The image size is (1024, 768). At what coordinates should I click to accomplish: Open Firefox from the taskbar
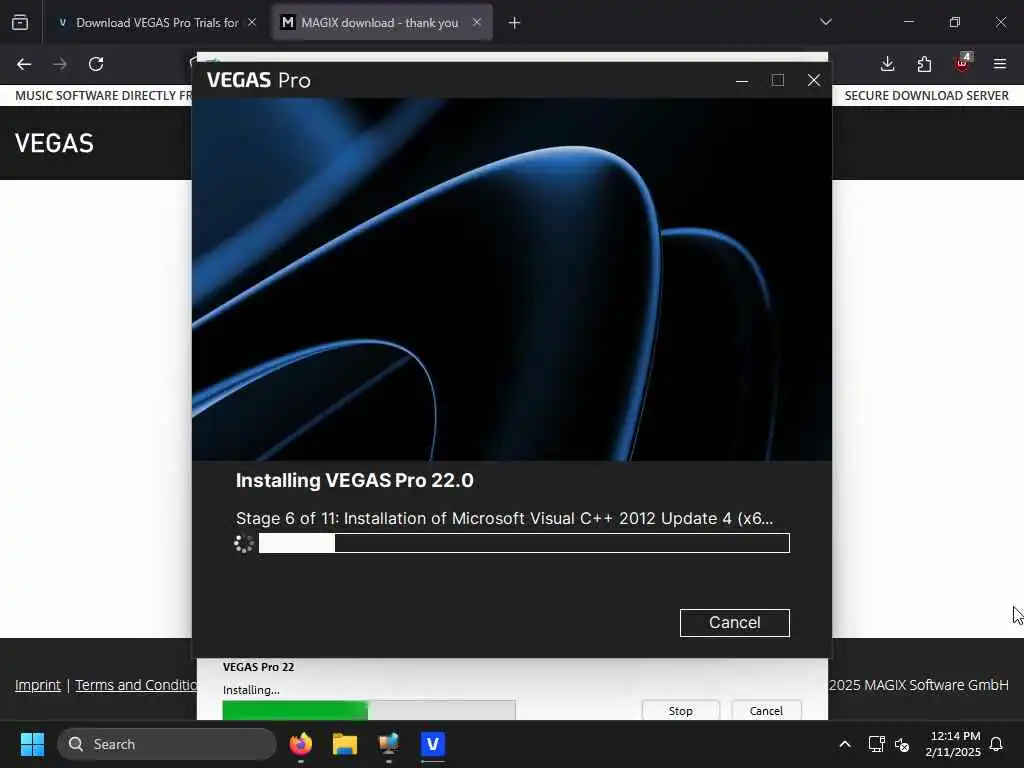[300, 744]
